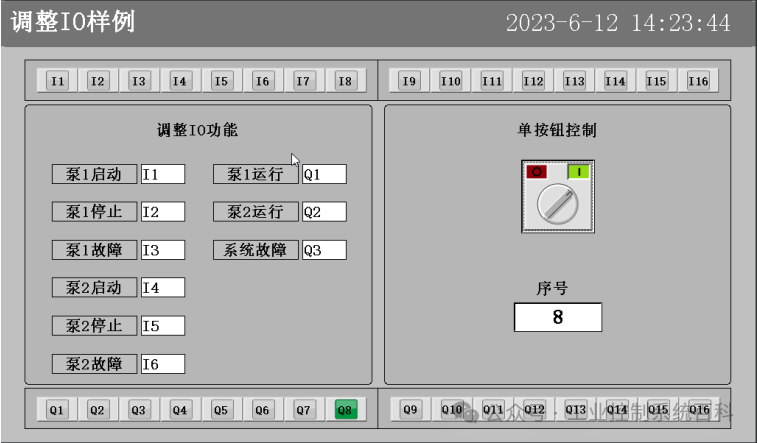Click the Q2 output indicator
Screen dimensions: 758x443
[x=97, y=410]
